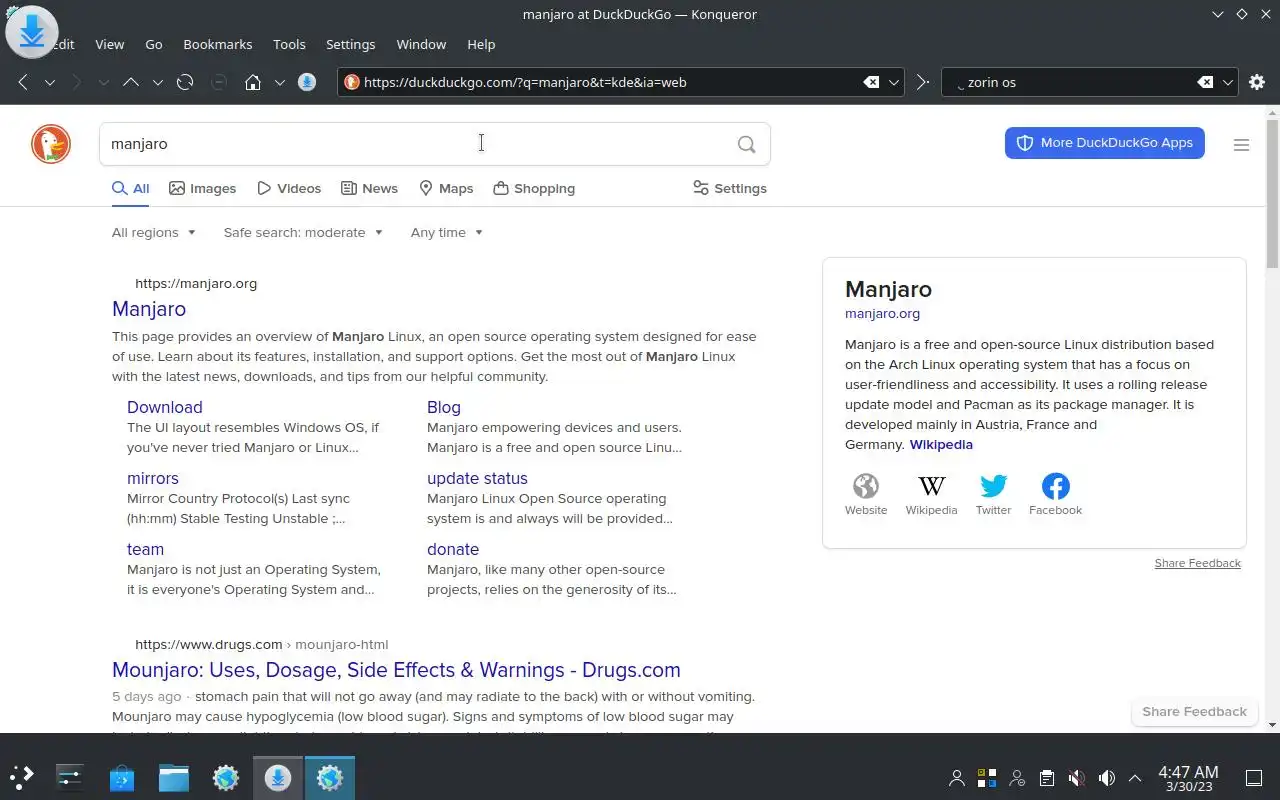Expand the URL history dropdown
Screen dimensions: 1280x800
[894, 82]
